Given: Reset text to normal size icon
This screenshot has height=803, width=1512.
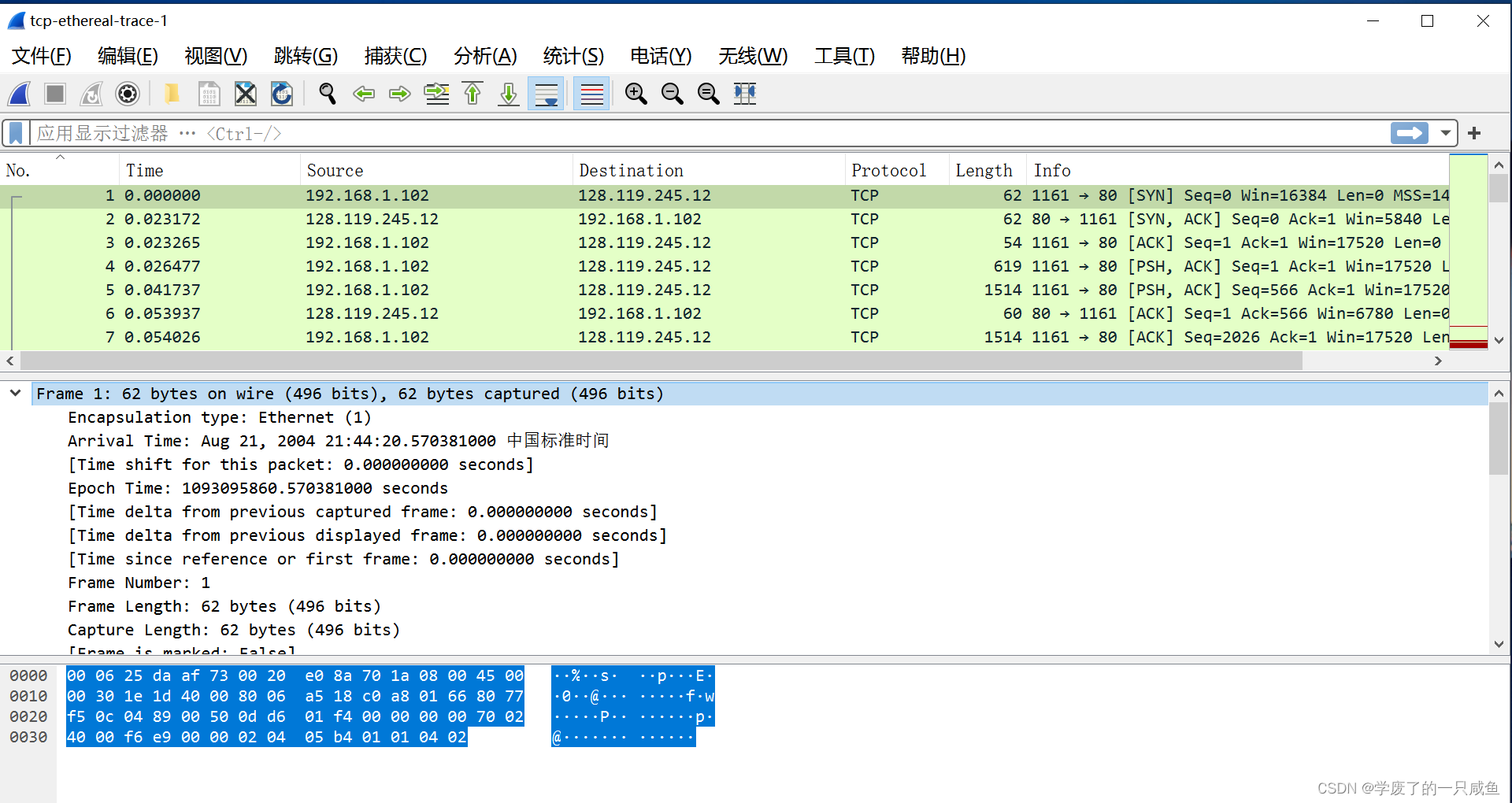Looking at the screenshot, I should tap(708, 94).
